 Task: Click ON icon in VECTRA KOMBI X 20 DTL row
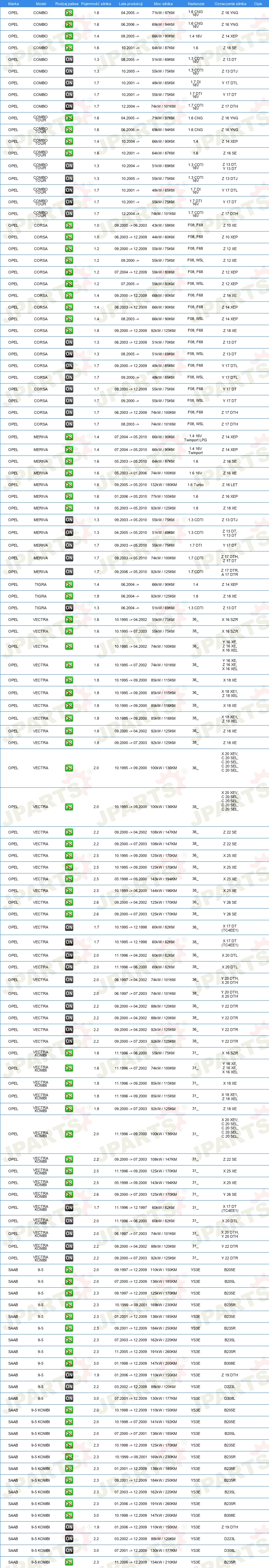click(69, 1221)
